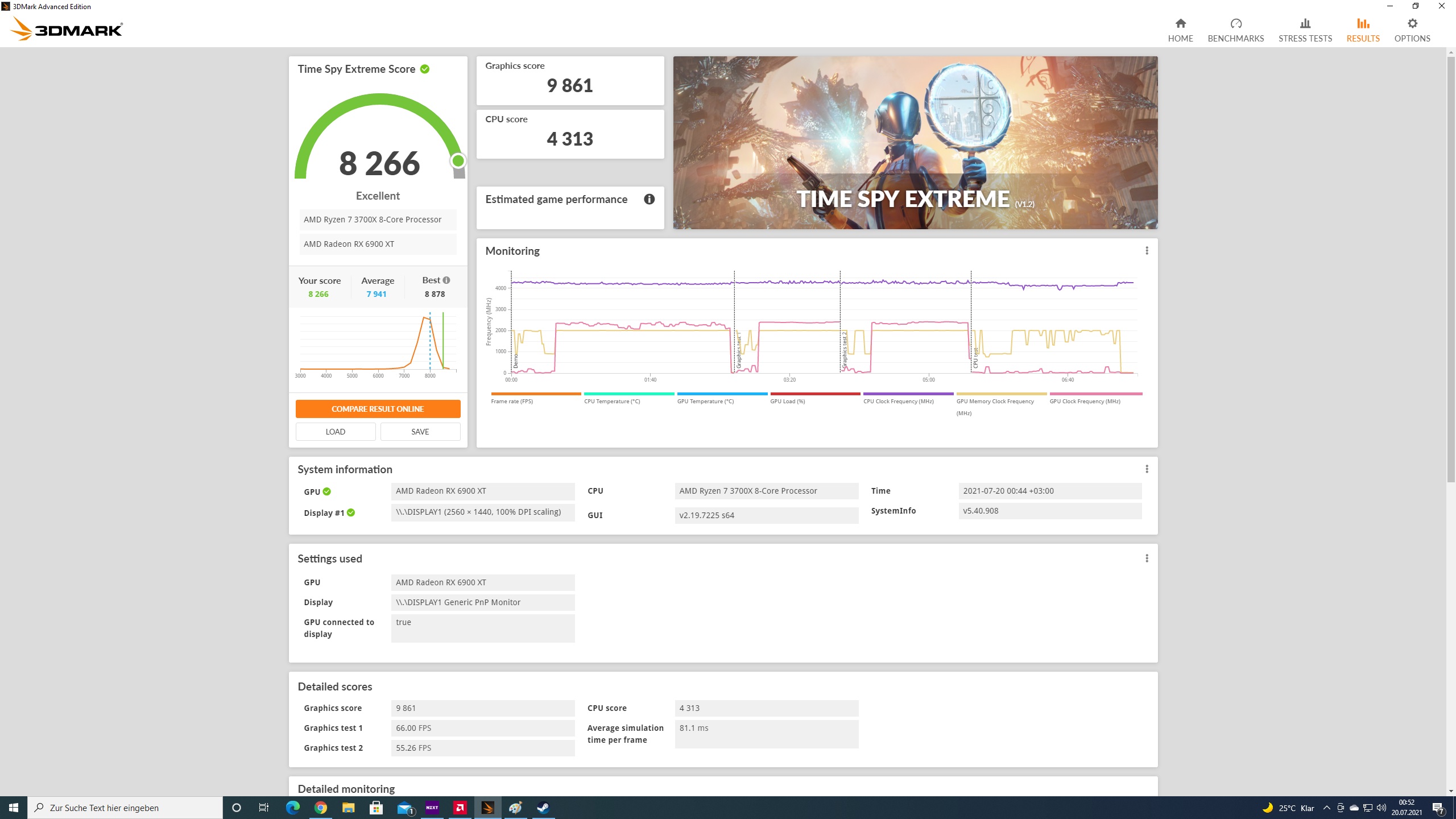Open System information three-dot menu
Viewport: 1456px width, 819px height.
(1147, 469)
